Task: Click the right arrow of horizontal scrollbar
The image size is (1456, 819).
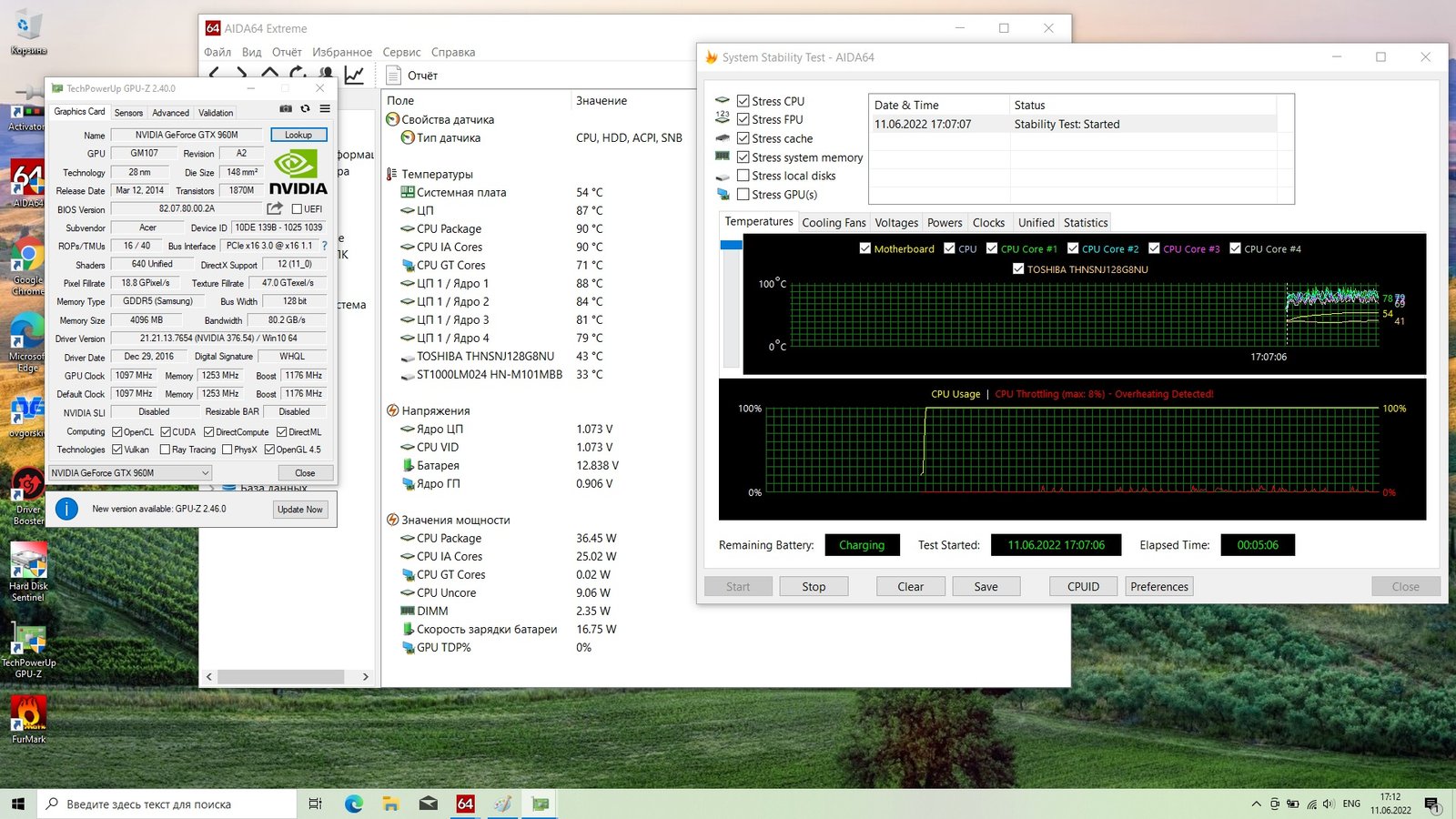Action: click(366, 677)
